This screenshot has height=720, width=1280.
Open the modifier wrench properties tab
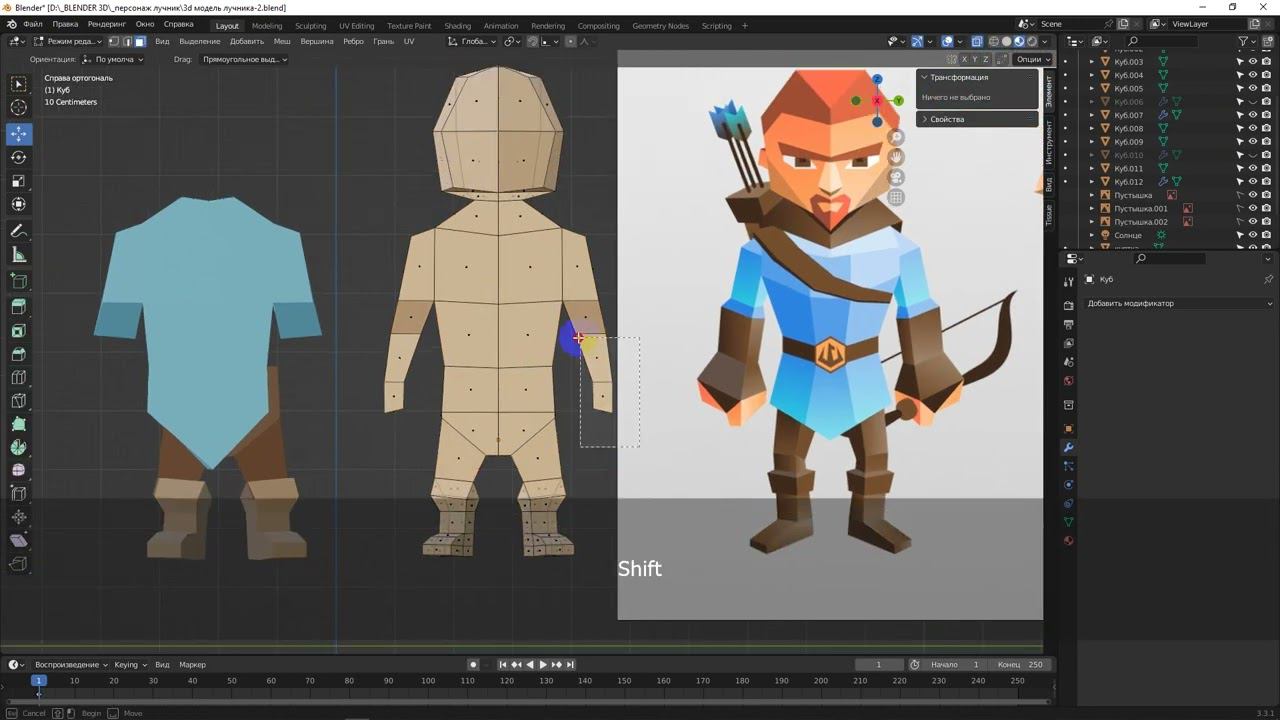(x=1068, y=447)
